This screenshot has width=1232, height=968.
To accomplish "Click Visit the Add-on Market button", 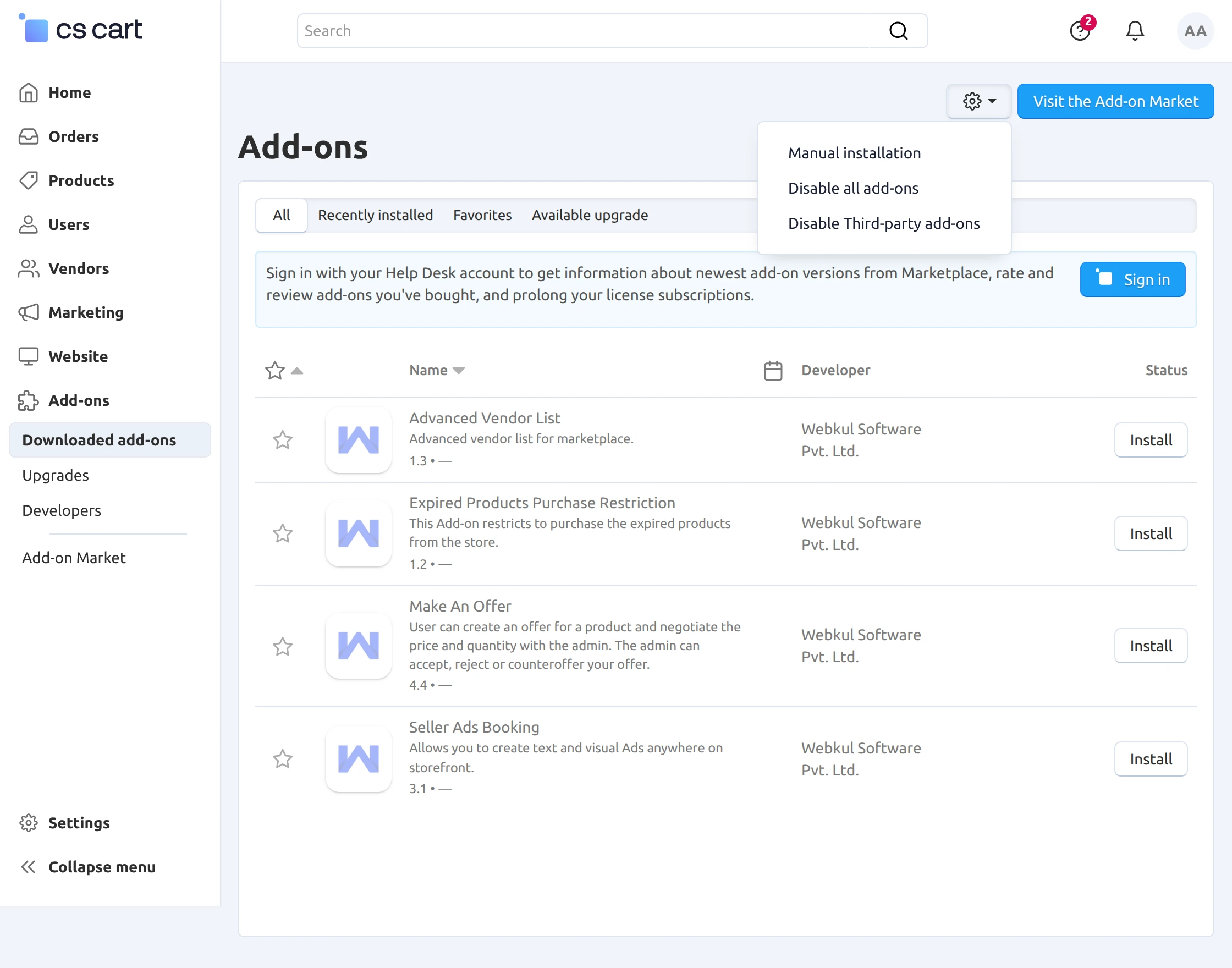I will click(x=1115, y=101).
